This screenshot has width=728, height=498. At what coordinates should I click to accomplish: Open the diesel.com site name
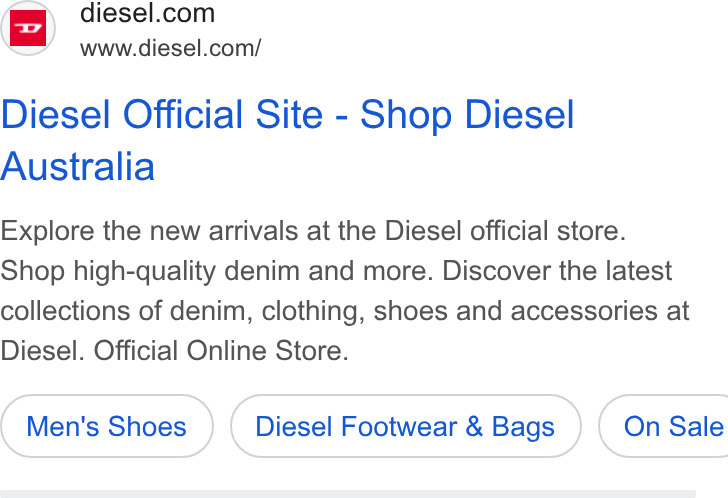tap(147, 13)
